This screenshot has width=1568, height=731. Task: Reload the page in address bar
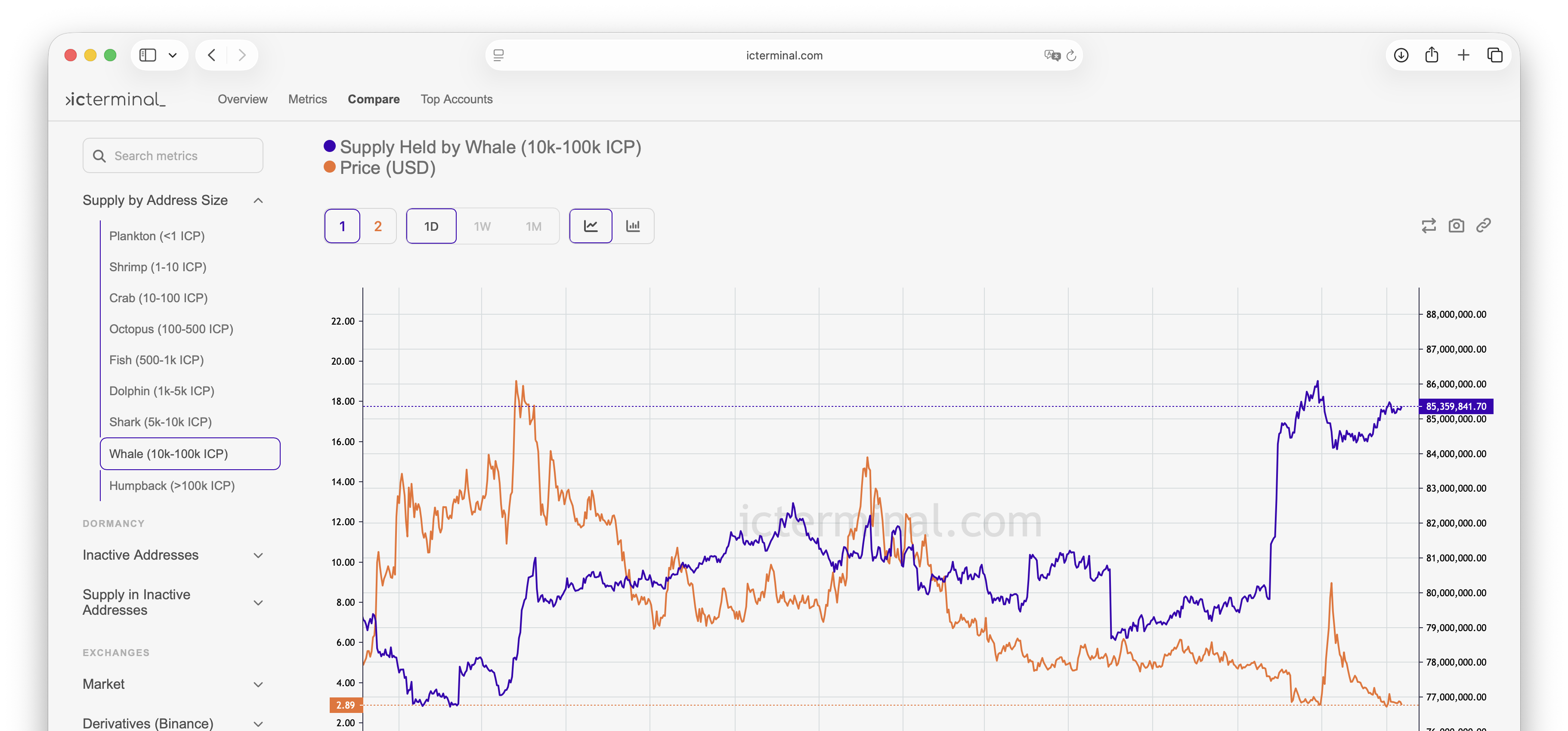coord(1071,56)
